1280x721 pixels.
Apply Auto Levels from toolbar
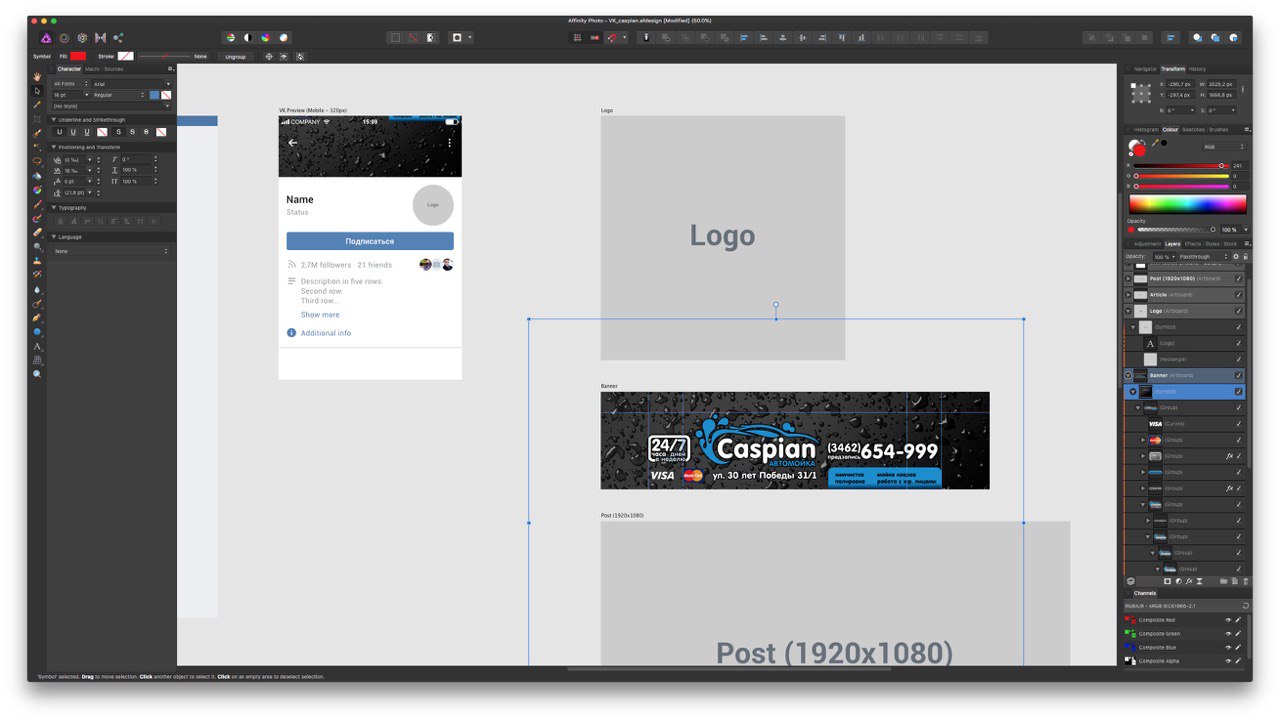pyautogui.click(x=230, y=37)
